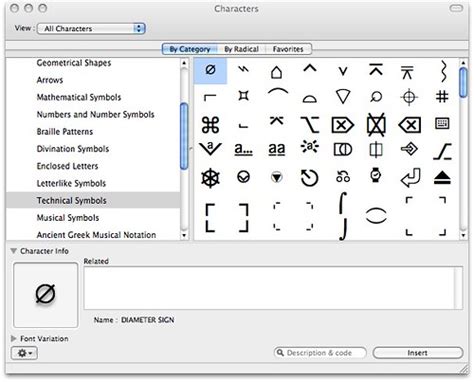Image resolution: width=474 pixels, height=382 pixels.
Task: Select the helm wheel symbol
Action: coord(210,178)
